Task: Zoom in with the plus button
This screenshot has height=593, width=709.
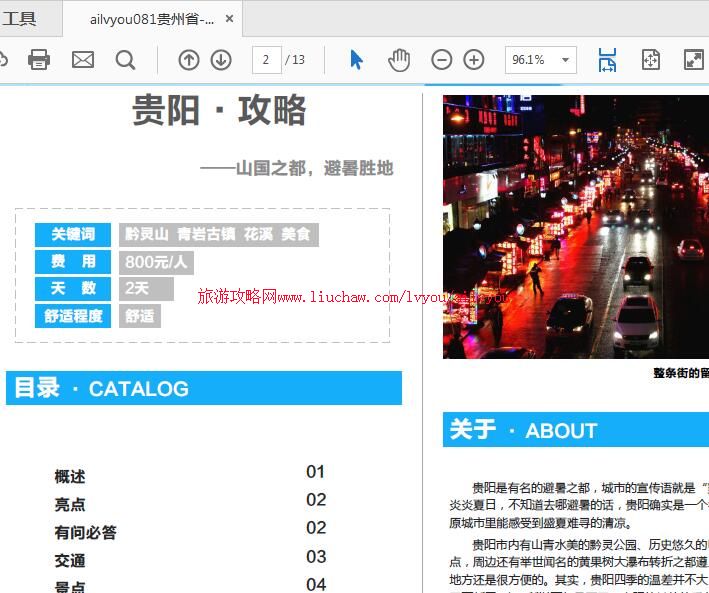Action: pyautogui.click(x=474, y=60)
